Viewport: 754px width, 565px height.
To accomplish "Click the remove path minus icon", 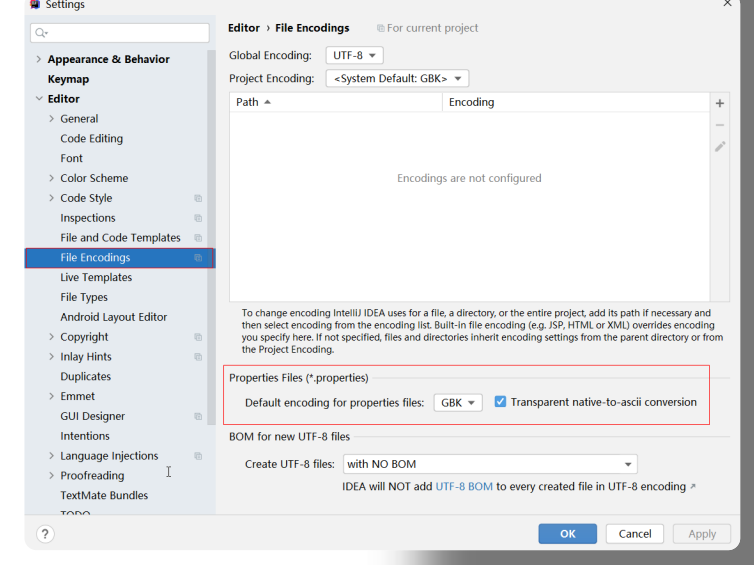I will pos(719,125).
